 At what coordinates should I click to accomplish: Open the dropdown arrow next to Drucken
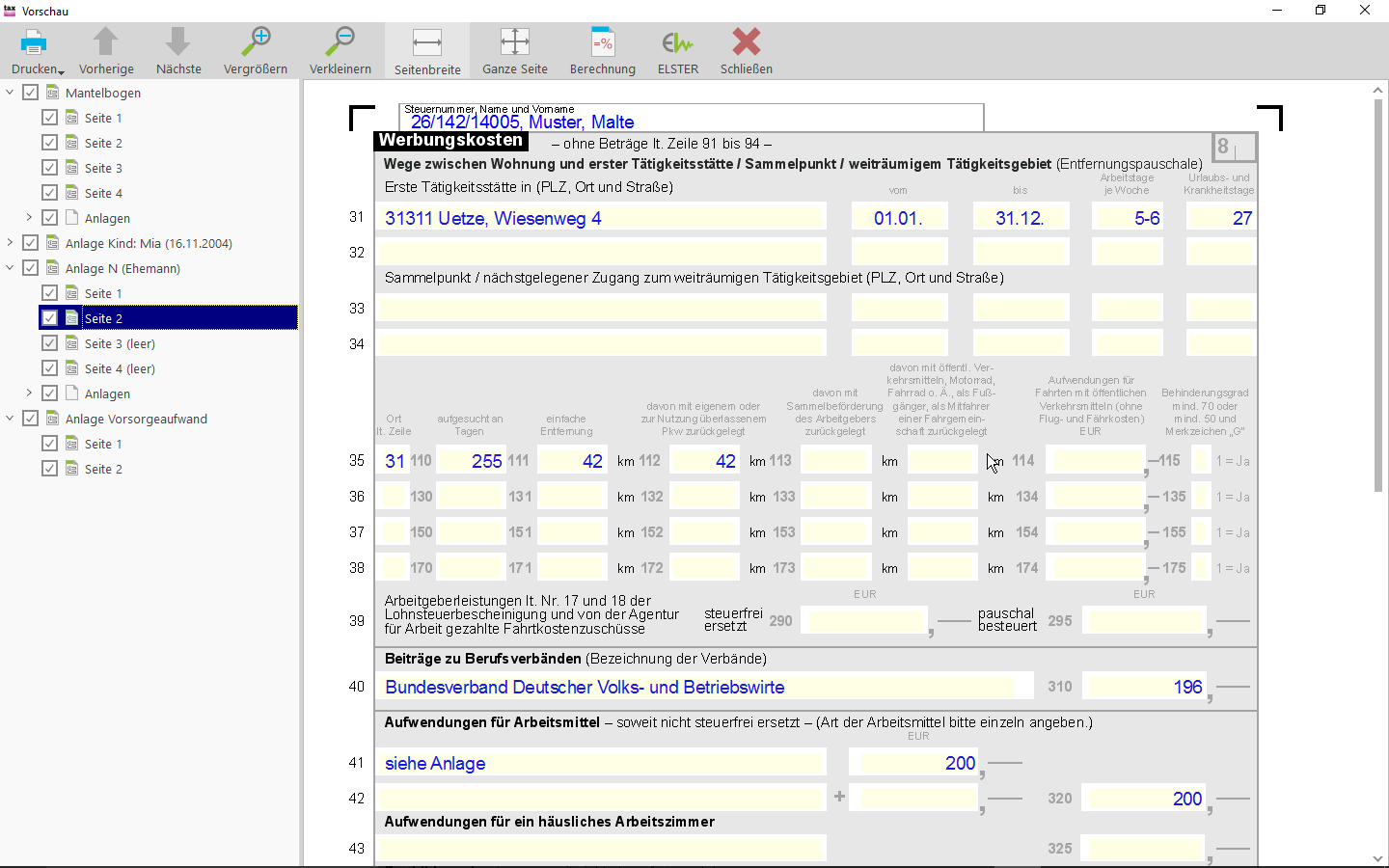tap(61, 72)
